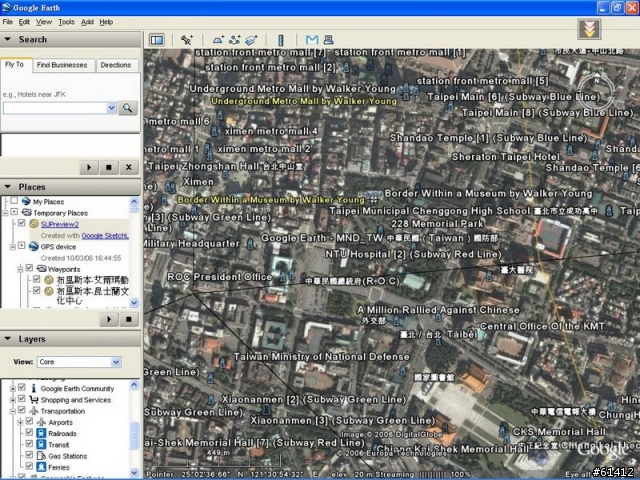Toggle the Airports layer checkbox
The image size is (640, 480).
pos(28,423)
